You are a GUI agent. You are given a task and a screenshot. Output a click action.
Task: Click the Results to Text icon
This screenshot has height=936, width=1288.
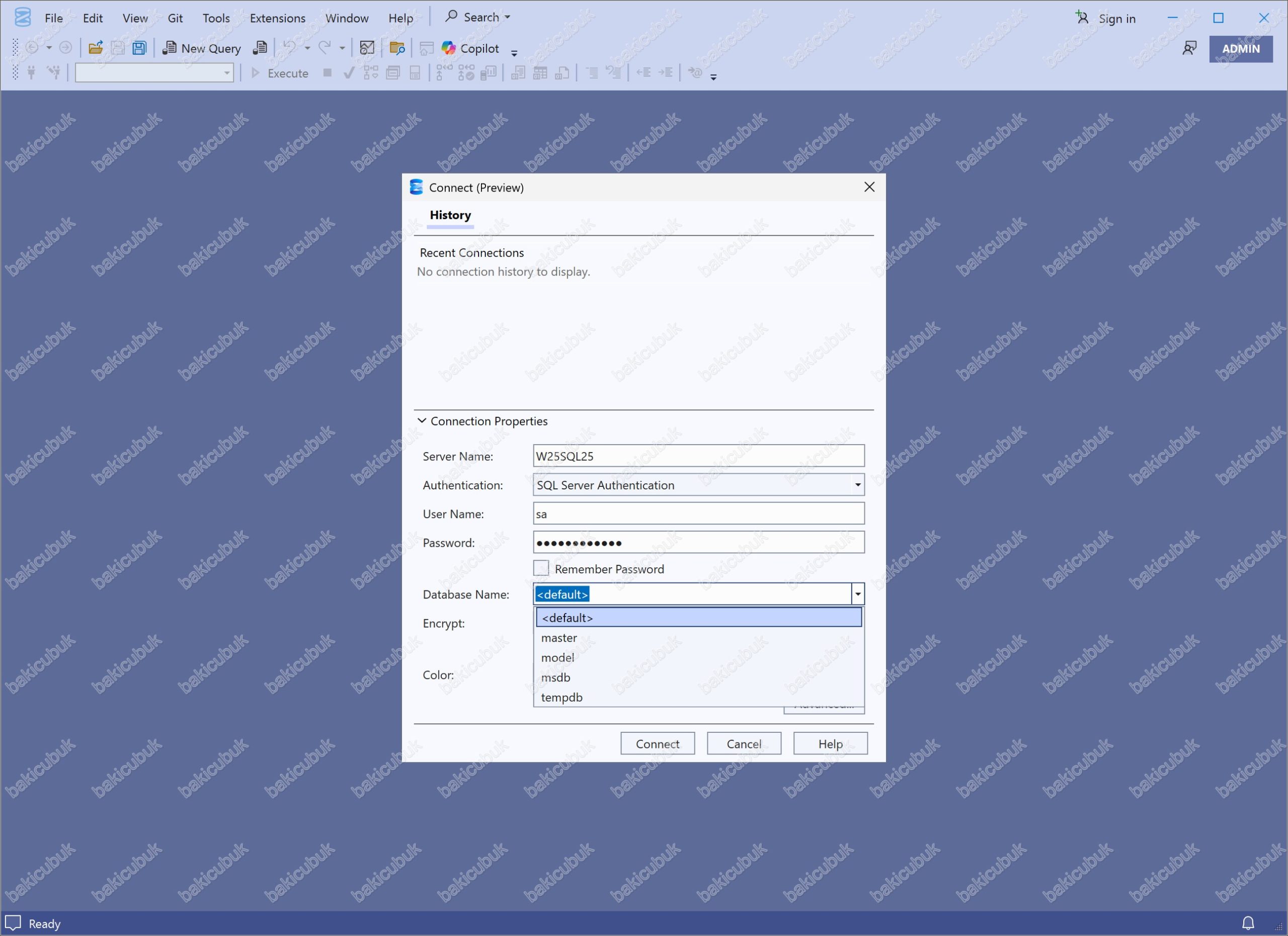click(518, 72)
